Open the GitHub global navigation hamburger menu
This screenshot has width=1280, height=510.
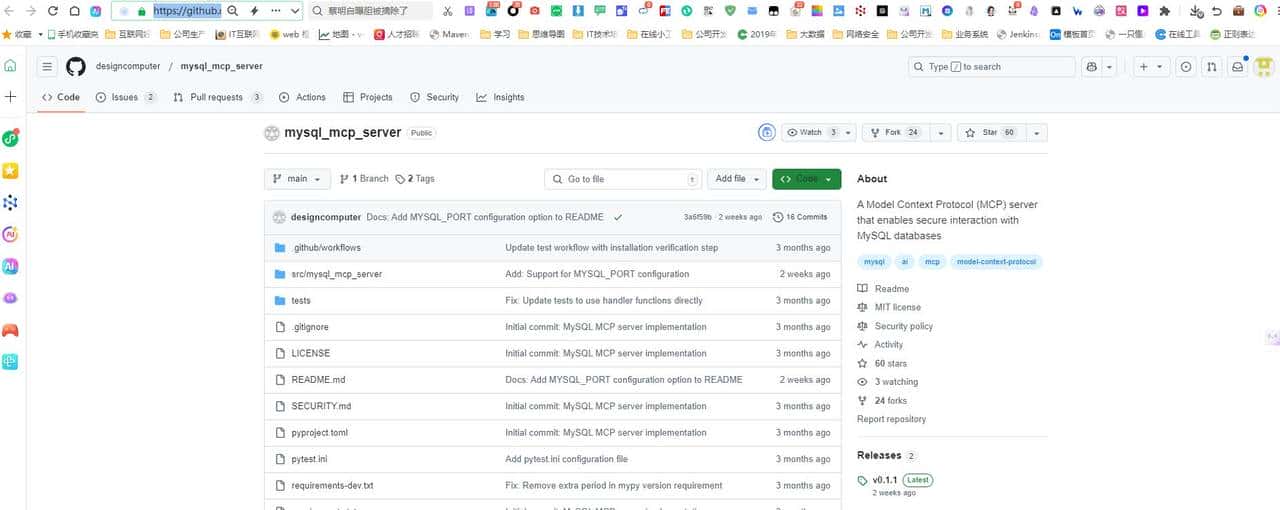47,67
